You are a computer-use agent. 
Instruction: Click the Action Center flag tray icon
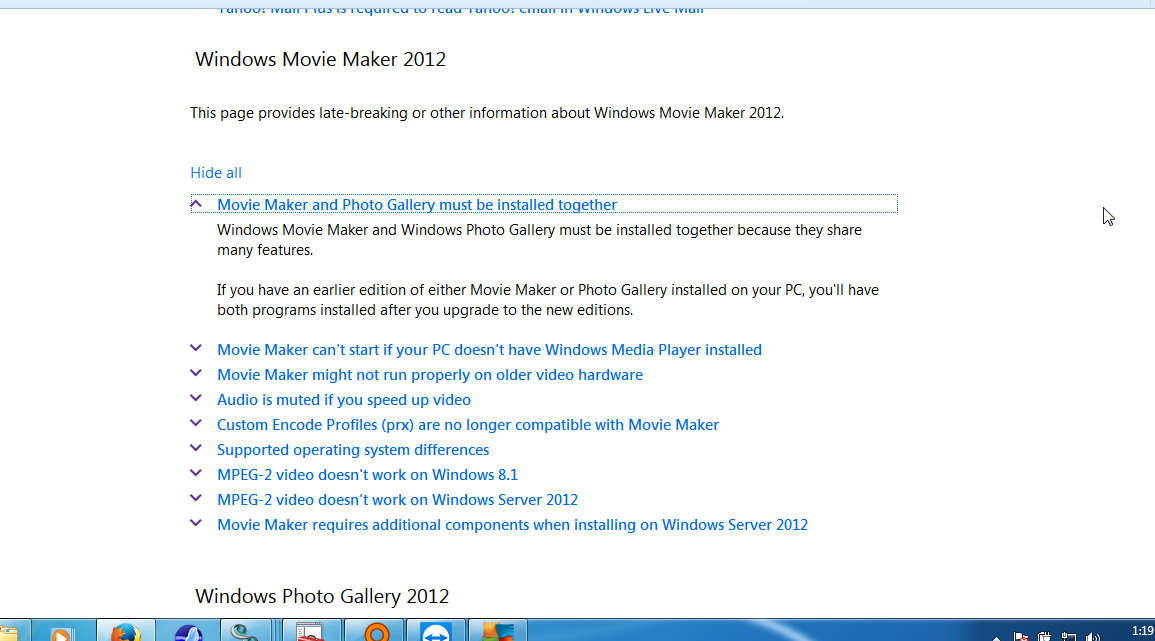point(1021,637)
